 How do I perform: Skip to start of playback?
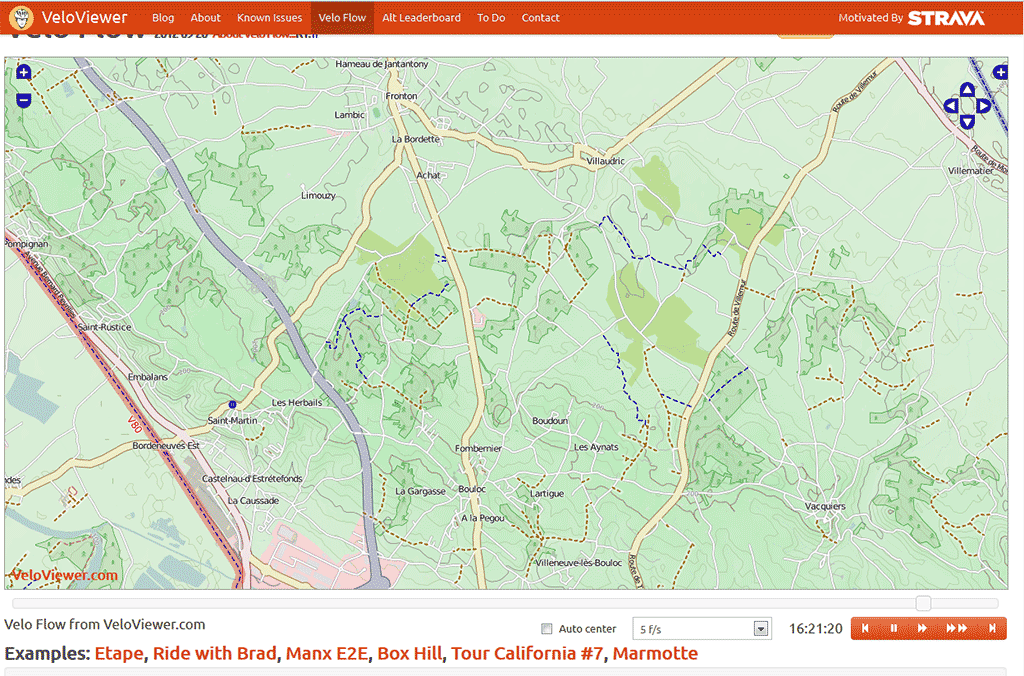point(866,628)
